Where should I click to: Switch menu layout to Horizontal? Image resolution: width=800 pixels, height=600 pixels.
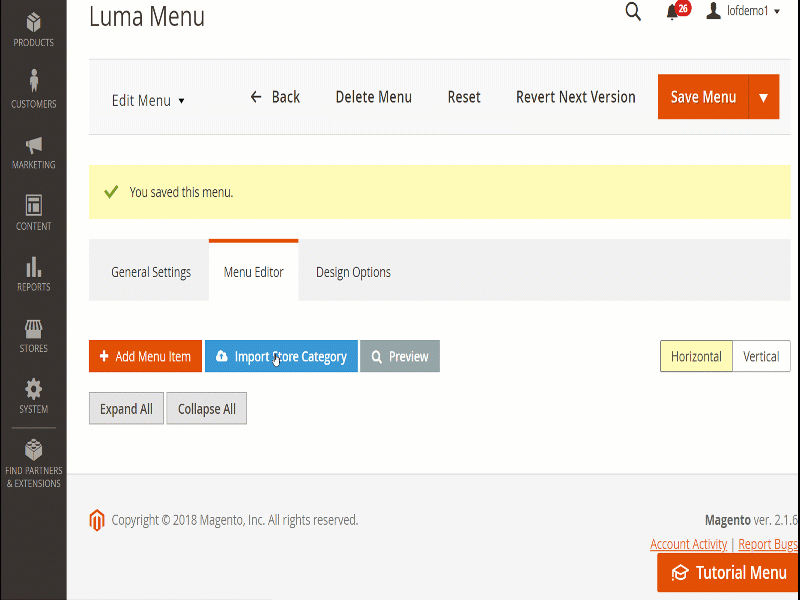(x=696, y=357)
